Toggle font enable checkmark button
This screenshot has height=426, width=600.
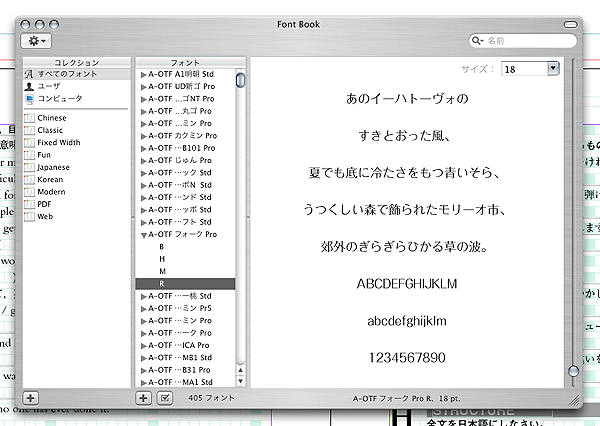coord(165,398)
